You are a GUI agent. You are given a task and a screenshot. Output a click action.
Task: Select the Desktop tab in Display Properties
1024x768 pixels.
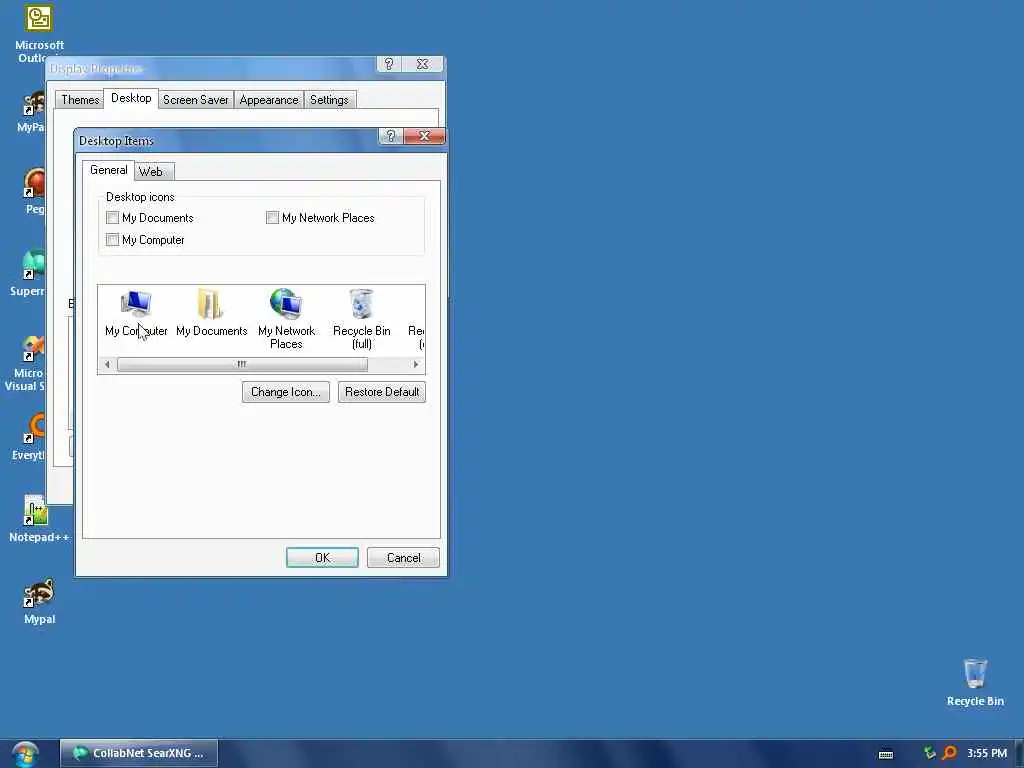point(131,98)
